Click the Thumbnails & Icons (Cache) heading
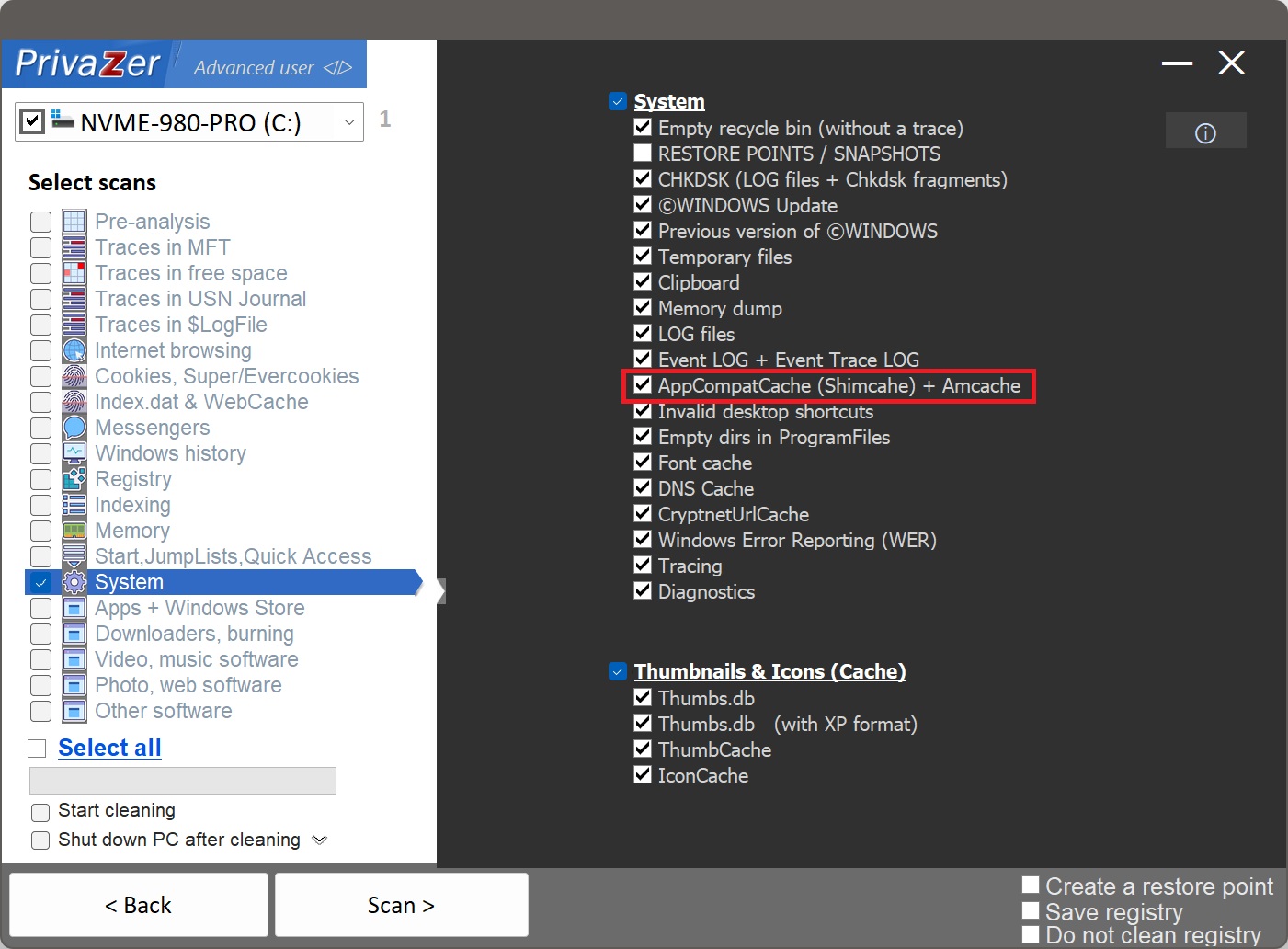 click(x=770, y=671)
